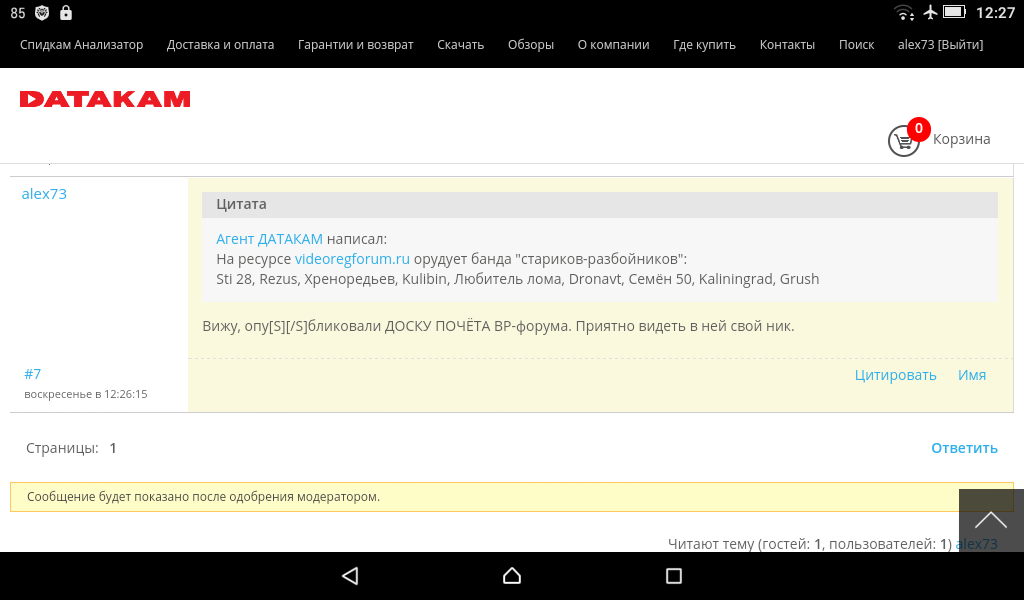Open Где купить page
The width and height of the screenshot is (1024, 600).
(x=704, y=44)
